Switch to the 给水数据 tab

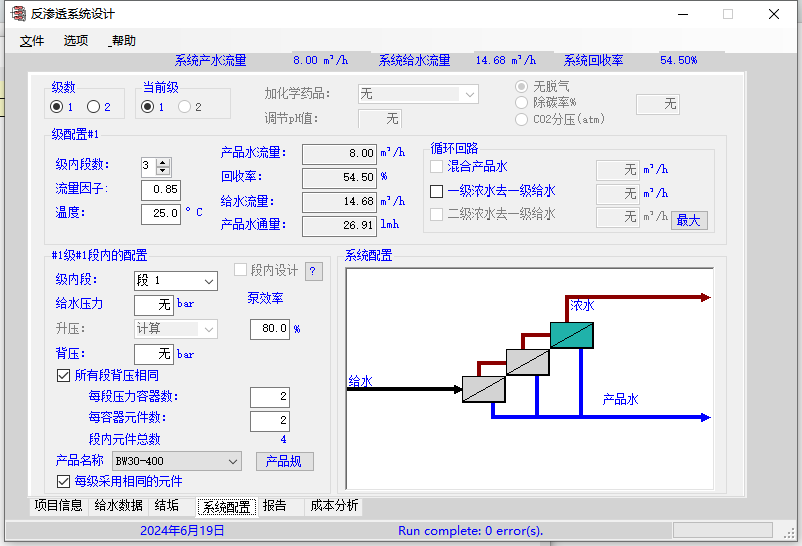pos(119,506)
